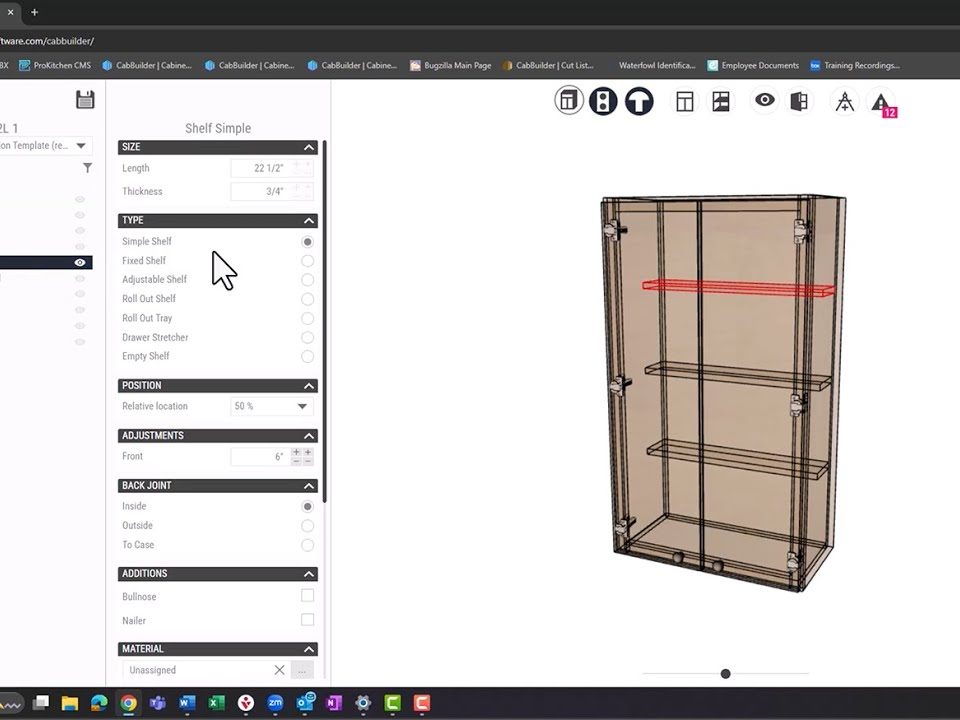Viewport: 960px width, 720px height.
Task: Click the dark T-shaped toolbar icon
Action: [x=639, y=101]
